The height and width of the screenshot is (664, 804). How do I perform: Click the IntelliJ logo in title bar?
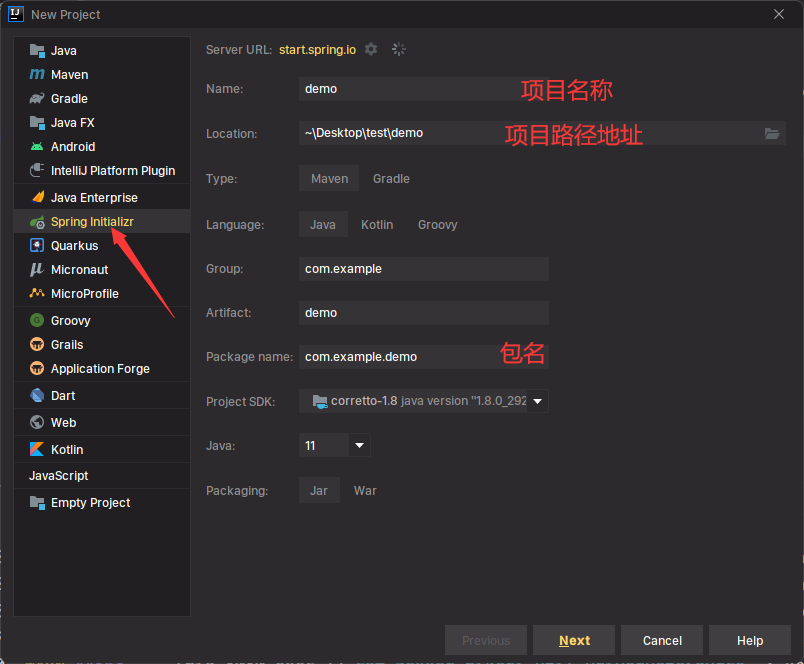click(x=16, y=14)
